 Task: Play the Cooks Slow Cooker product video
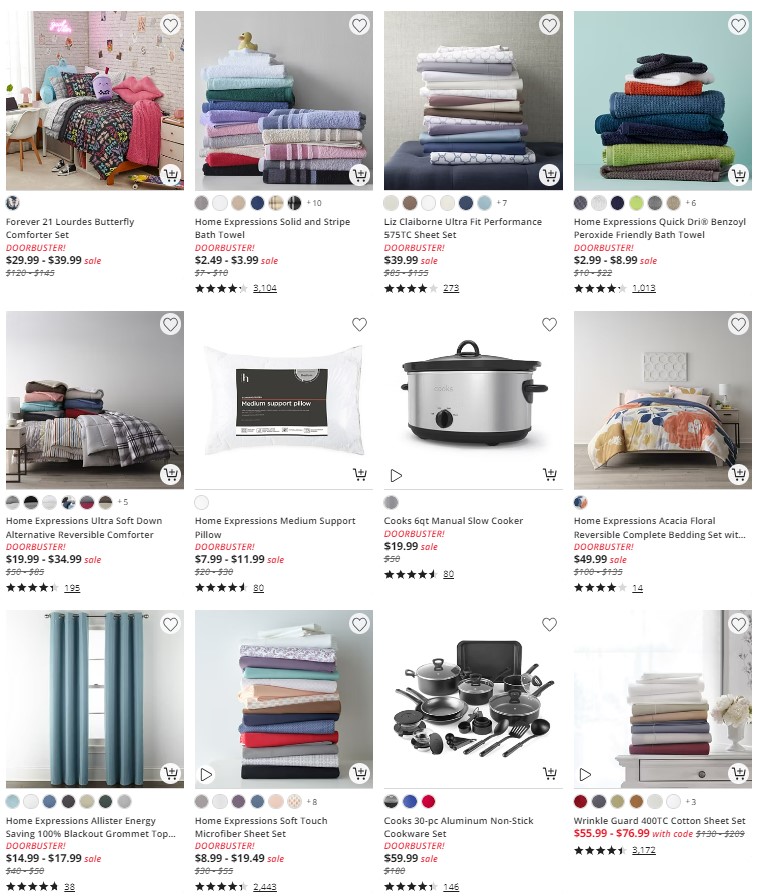pyautogui.click(x=396, y=475)
